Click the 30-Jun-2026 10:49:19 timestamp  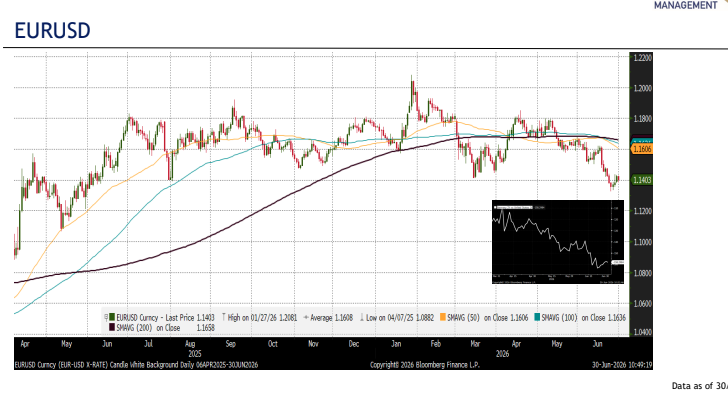pos(622,365)
